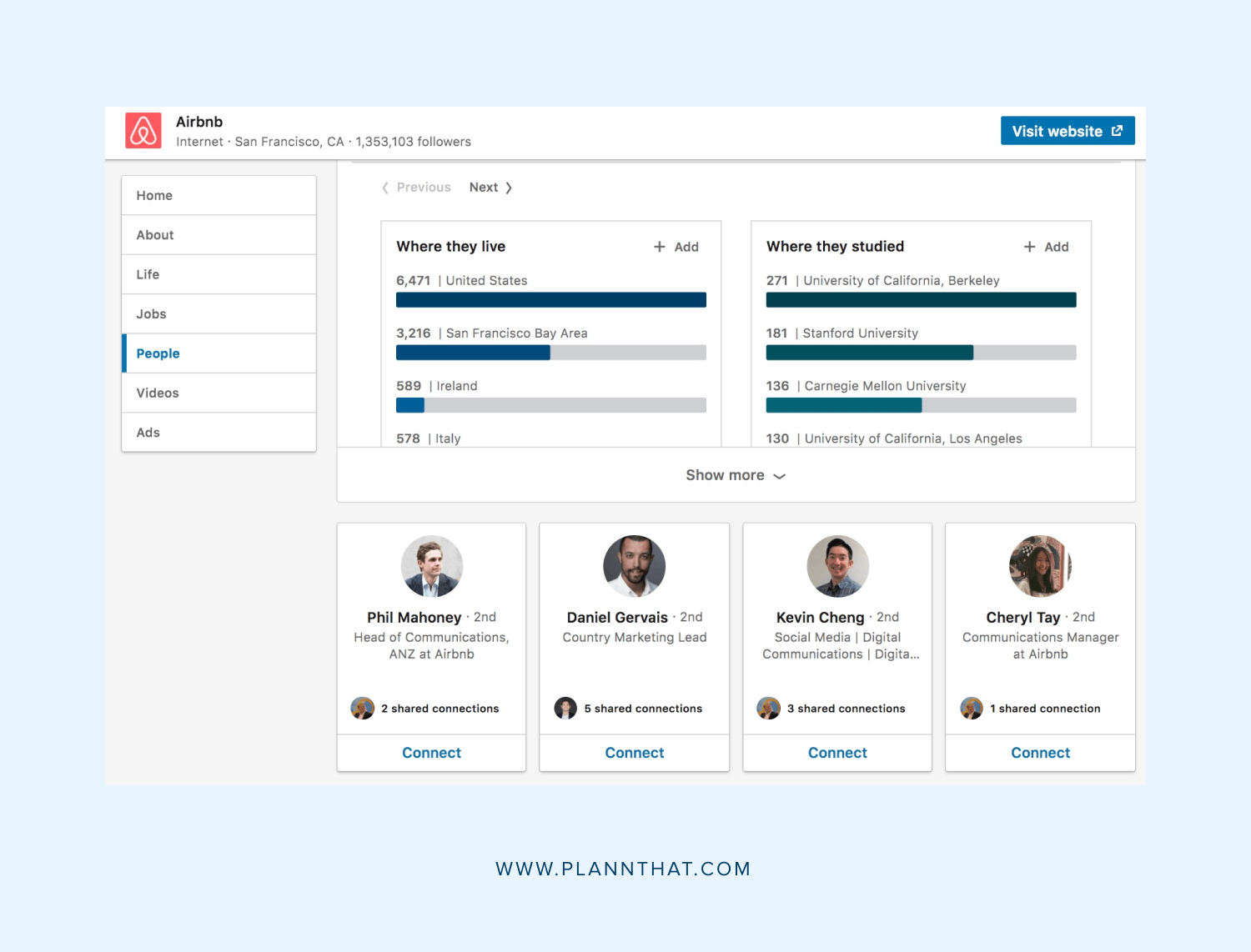1251x952 pixels.
Task: Go to the Previous insights page
Action: click(x=416, y=188)
